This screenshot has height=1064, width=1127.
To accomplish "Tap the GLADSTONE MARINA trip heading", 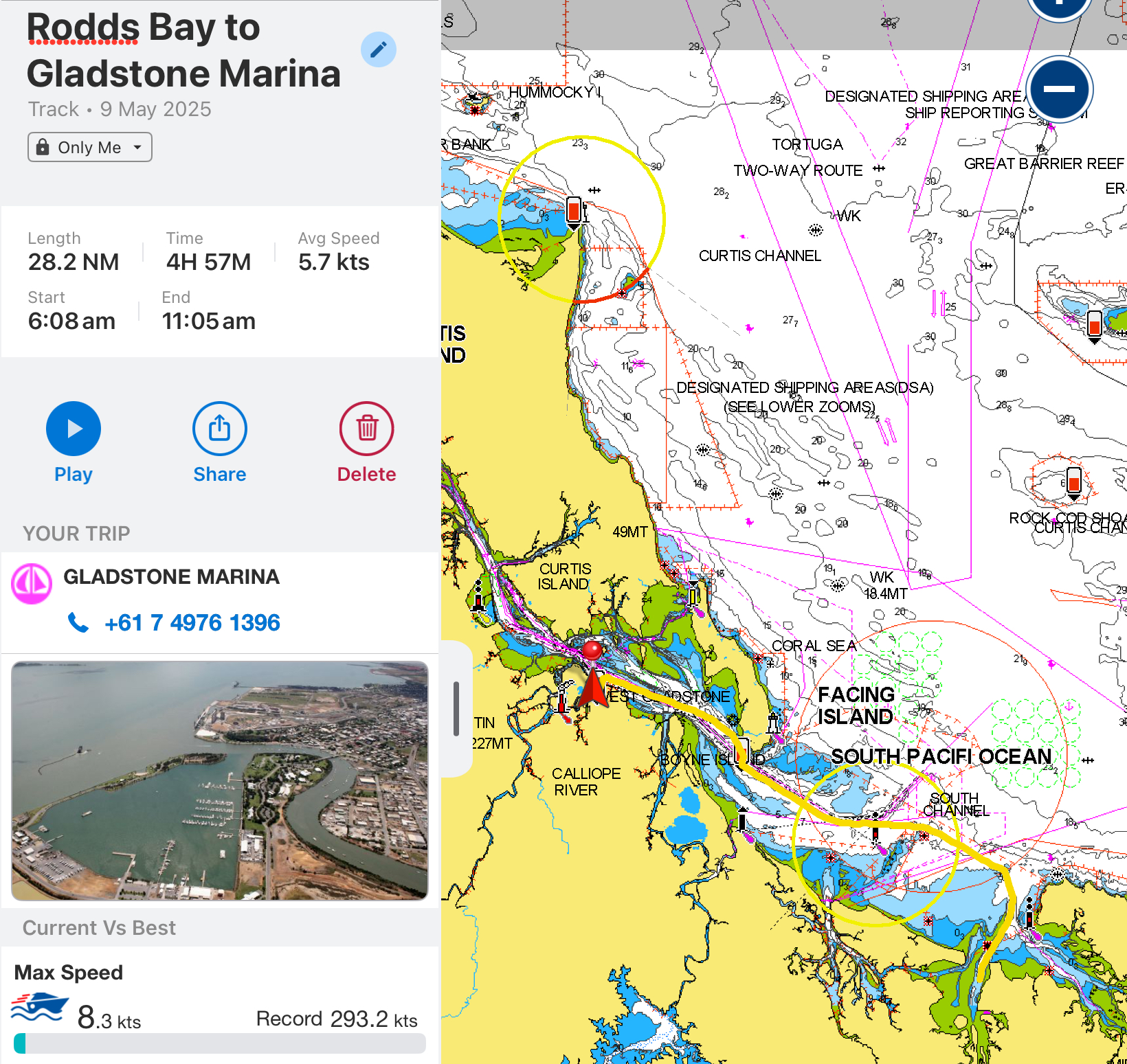I will pos(171,577).
